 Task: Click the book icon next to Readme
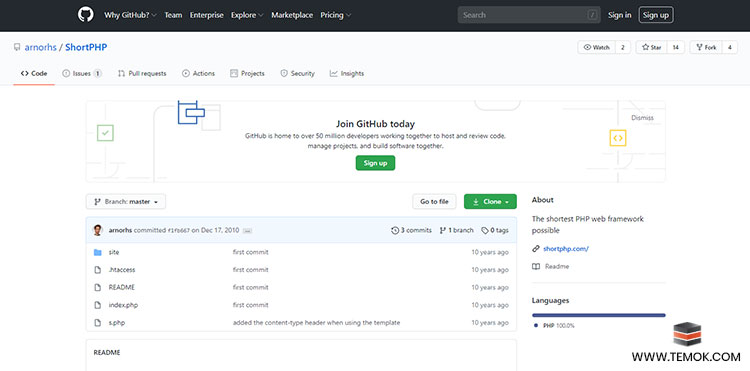pos(536,266)
